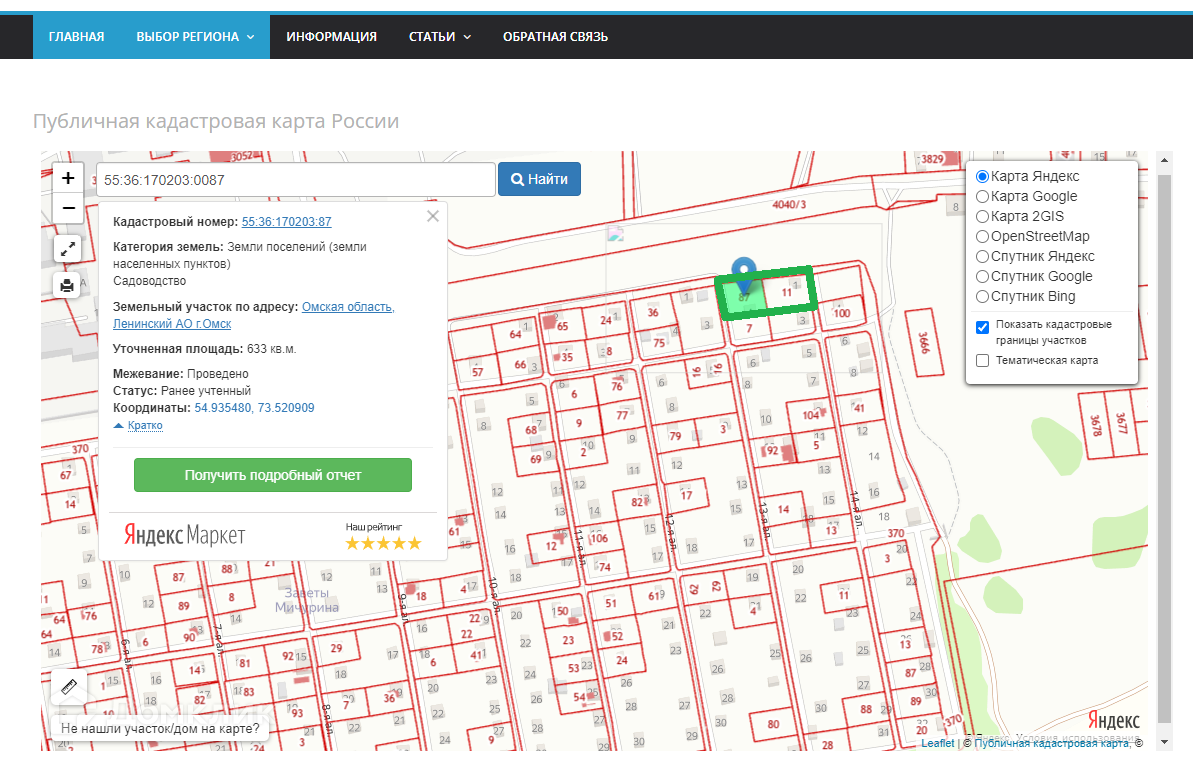Image resolution: width=1193 pixels, height=769 pixels.
Task: Click Не нашли участок/дом на карте?
Action: click(x=160, y=729)
